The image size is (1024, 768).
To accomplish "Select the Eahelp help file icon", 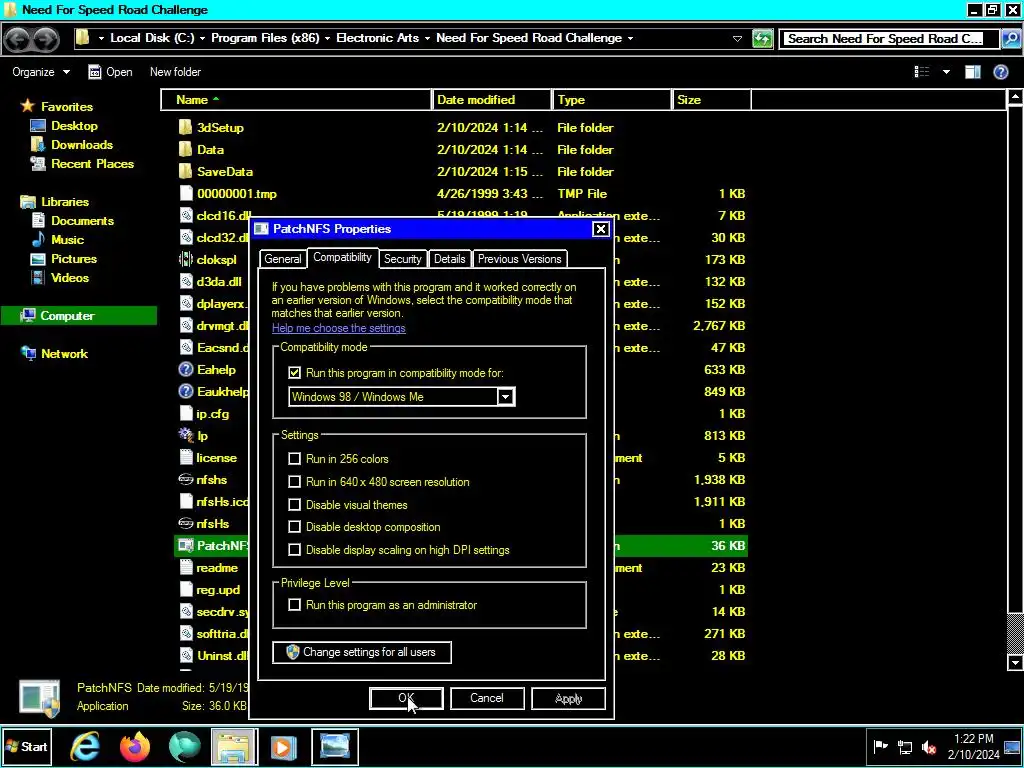I will click(x=185, y=370).
